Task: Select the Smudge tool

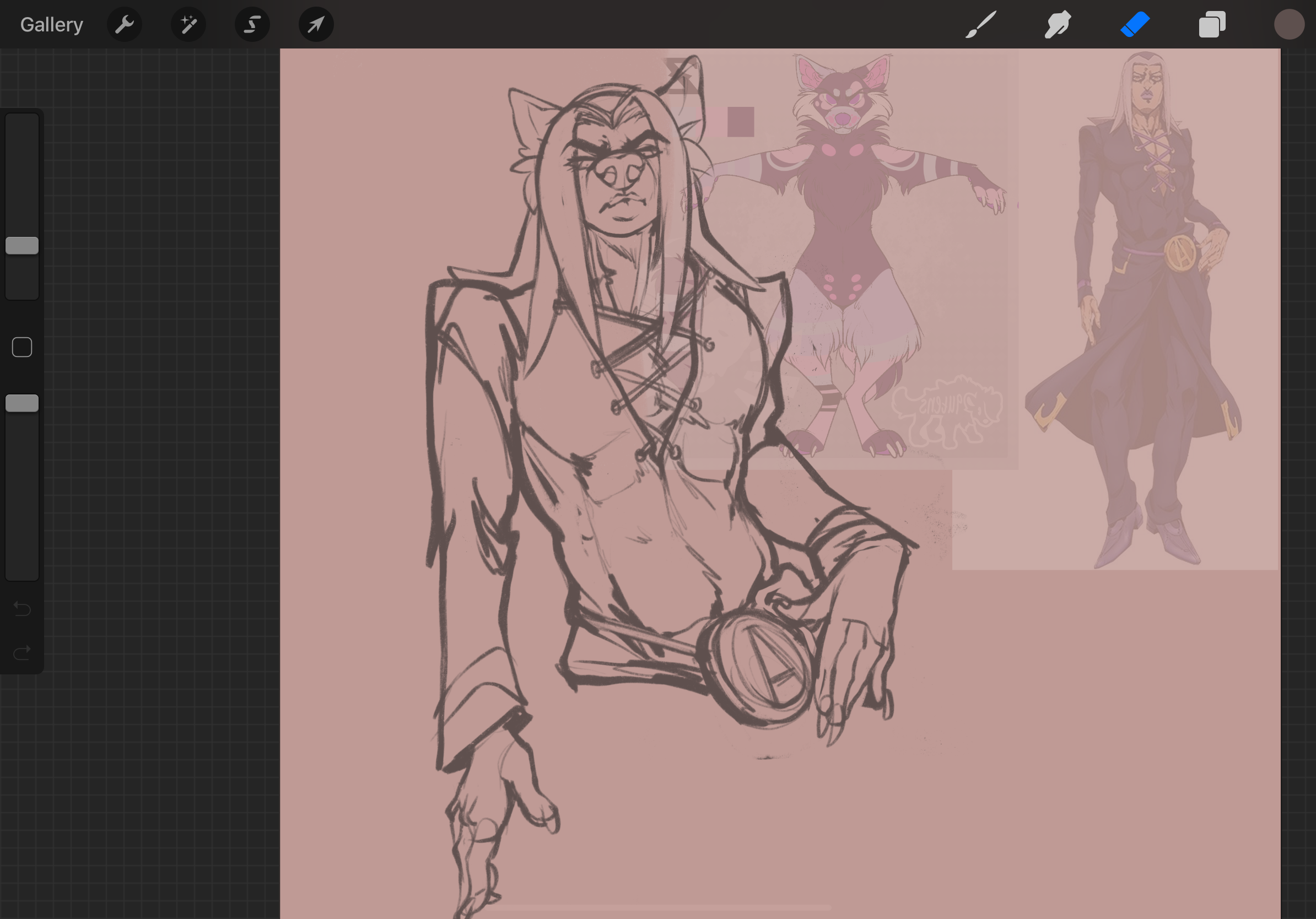Action: tap(1058, 25)
